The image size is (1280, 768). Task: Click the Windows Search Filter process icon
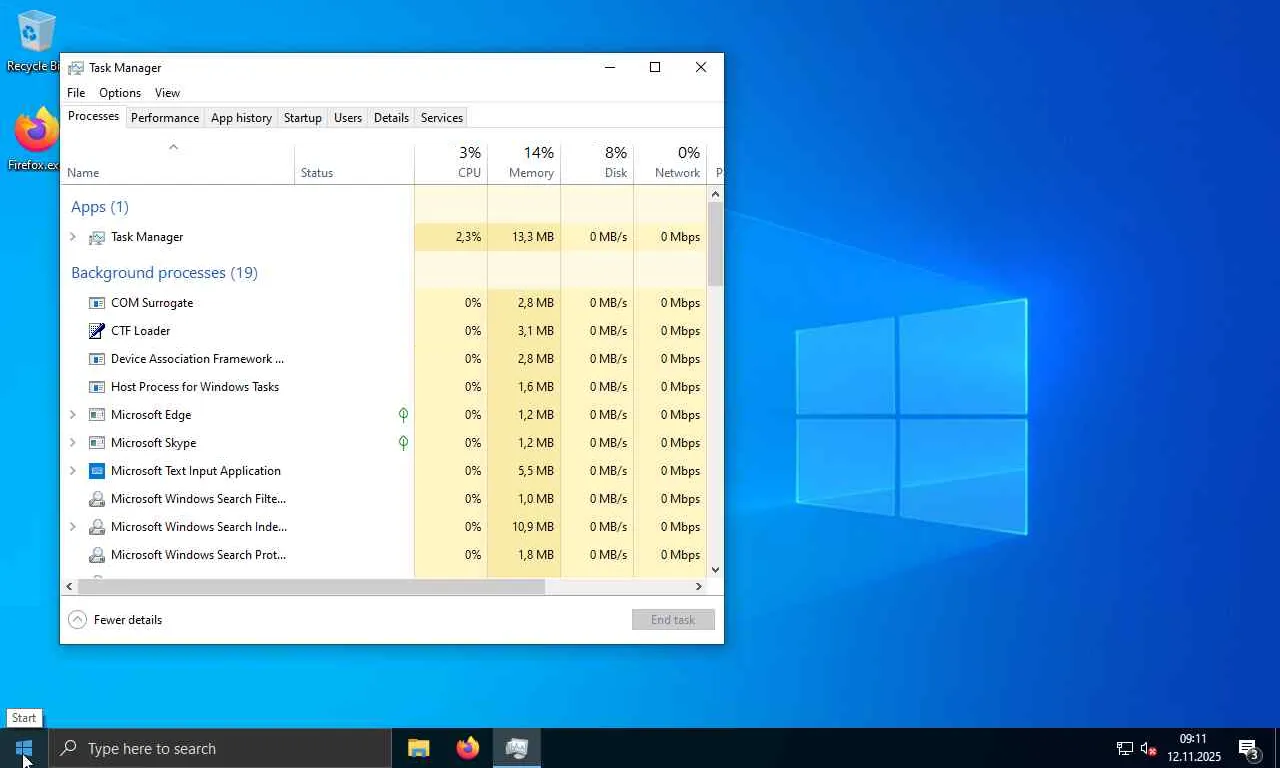coord(97,499)
